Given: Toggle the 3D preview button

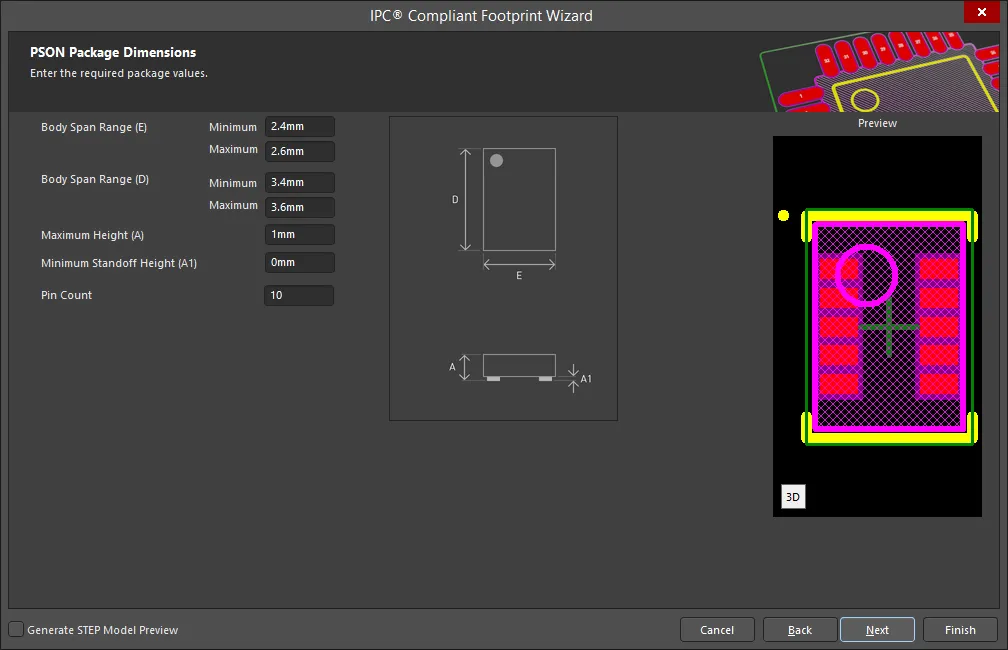Looking at the screenshot, I should (793, 496).
